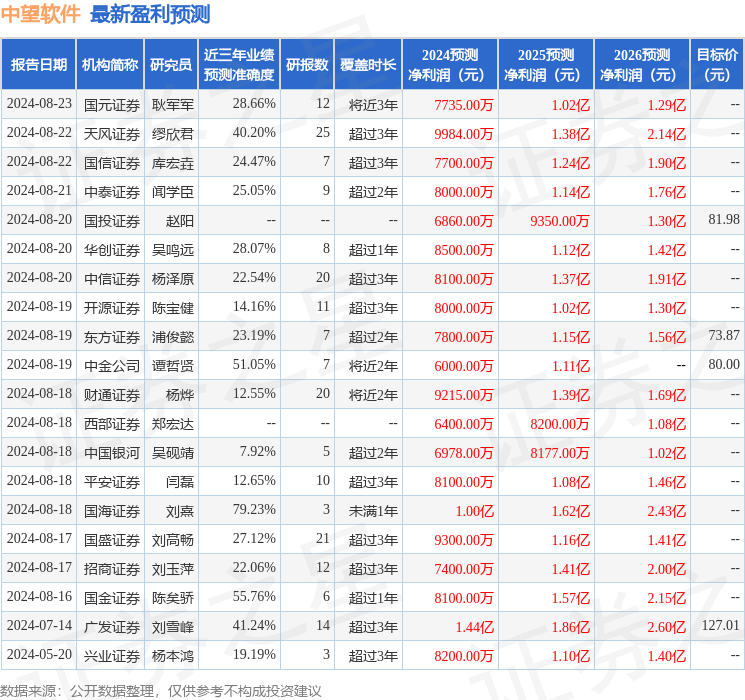Select researcher 吴鸣远
This screenshot has height=700, width=745.
click(x=173, y=250)
